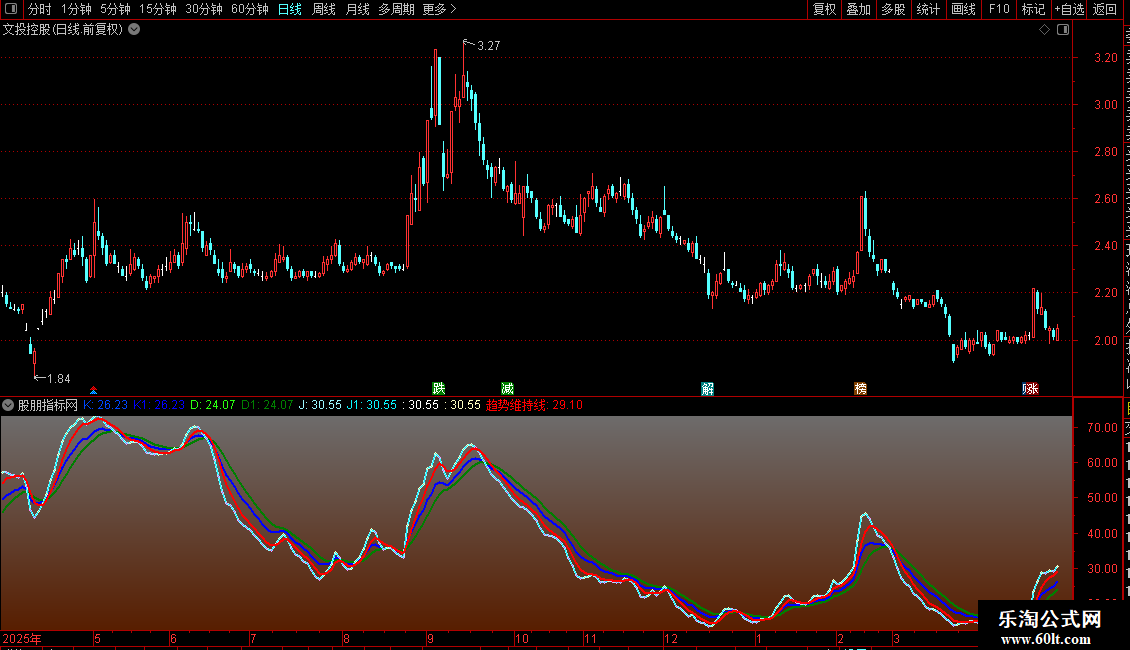Click the D: 24.07 indicator value
Image resolution: width=1130 pixels, height=650 pixels.
click(213, 405)
